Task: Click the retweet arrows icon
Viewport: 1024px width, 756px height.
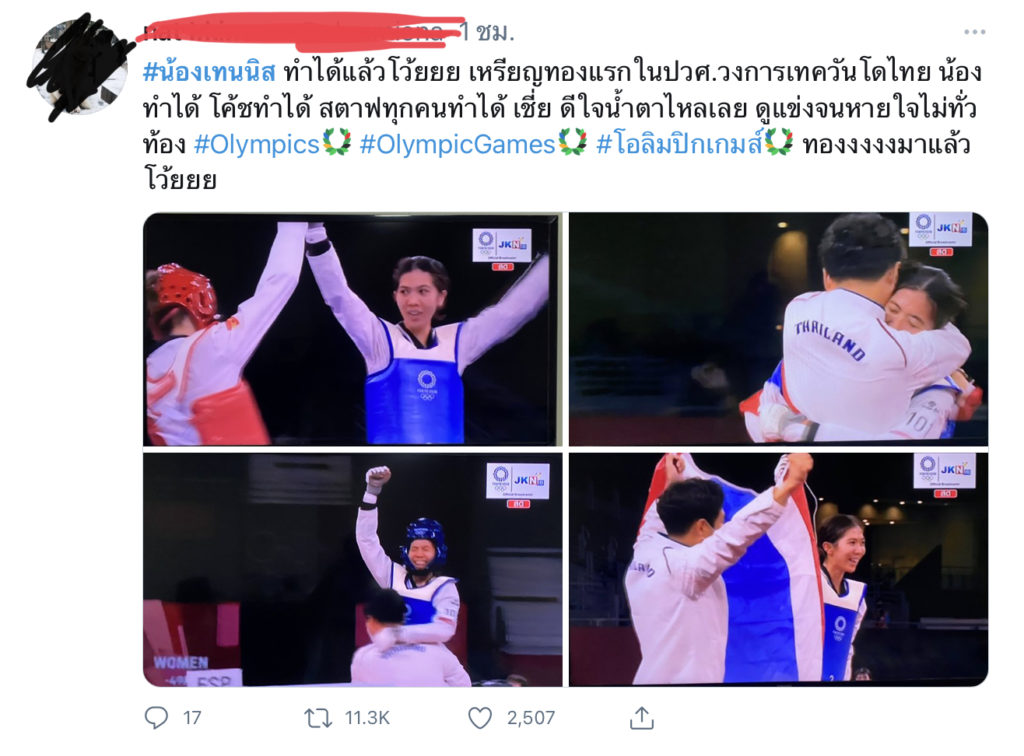Action: (x=318, y=718)
